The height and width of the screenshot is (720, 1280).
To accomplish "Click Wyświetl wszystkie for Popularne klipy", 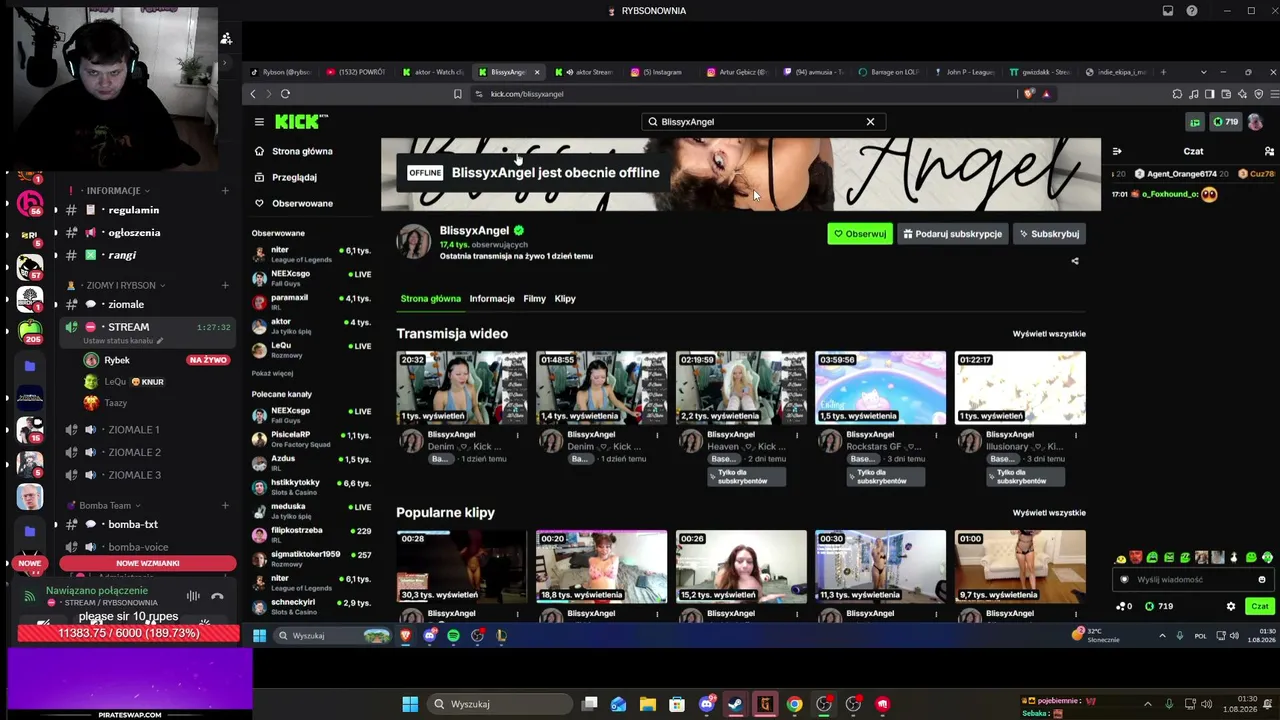I will click(1049, 513).
